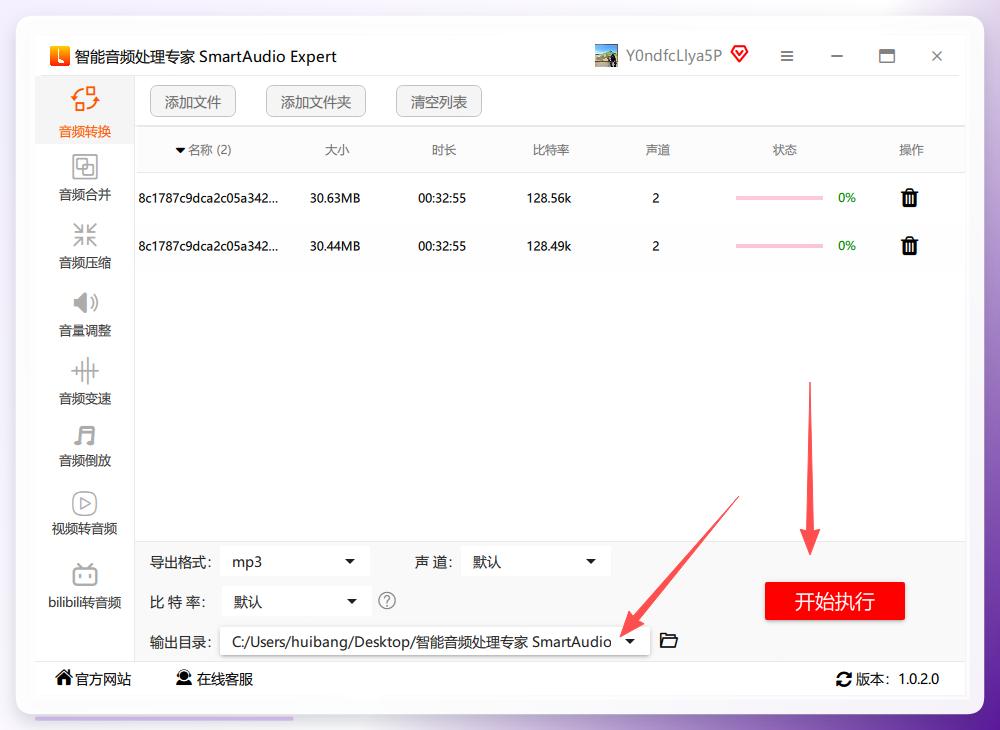
Task: Close the SmartAudio Expert window
Action: click(936, 56)
